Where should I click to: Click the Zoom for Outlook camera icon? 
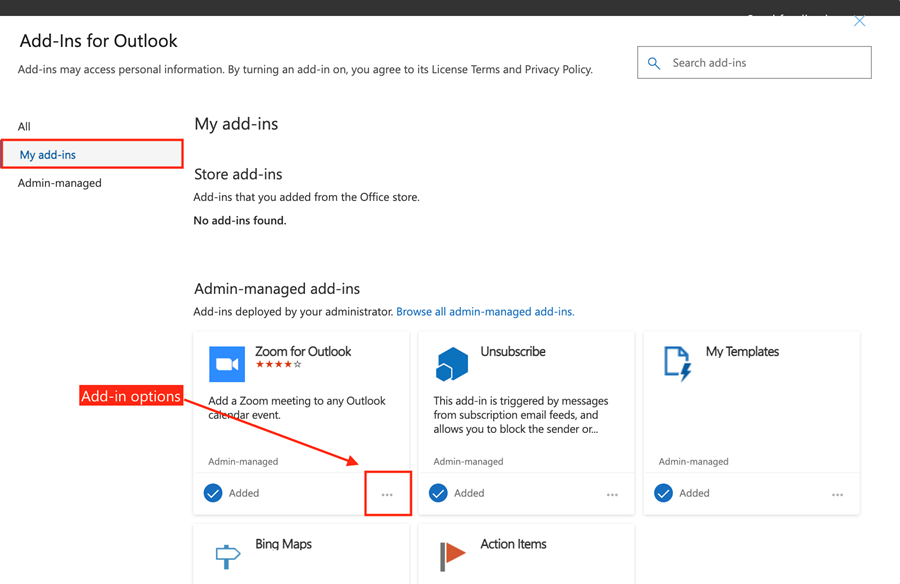tap(227, 364)
